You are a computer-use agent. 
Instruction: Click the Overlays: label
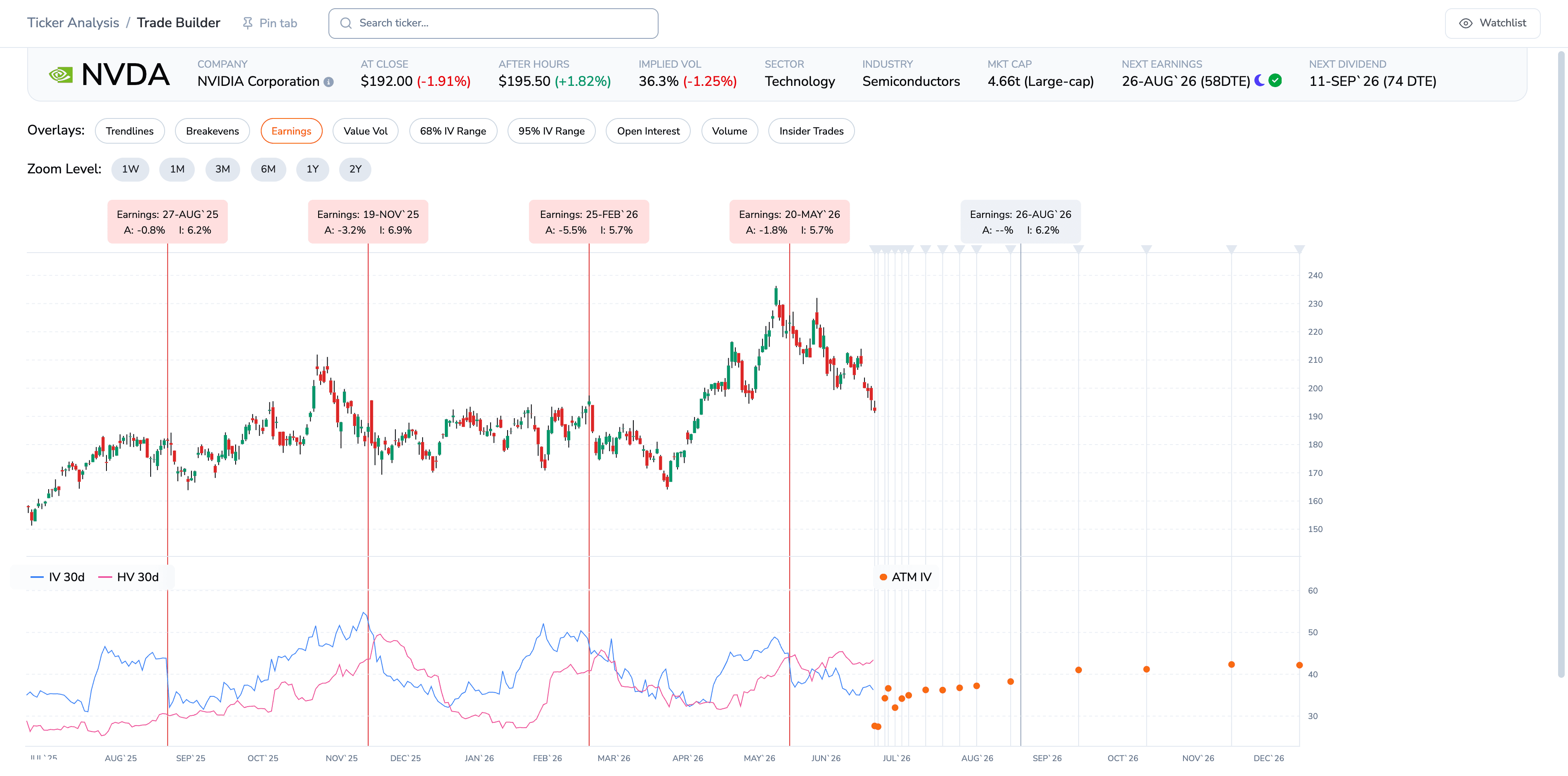point(56,130)
